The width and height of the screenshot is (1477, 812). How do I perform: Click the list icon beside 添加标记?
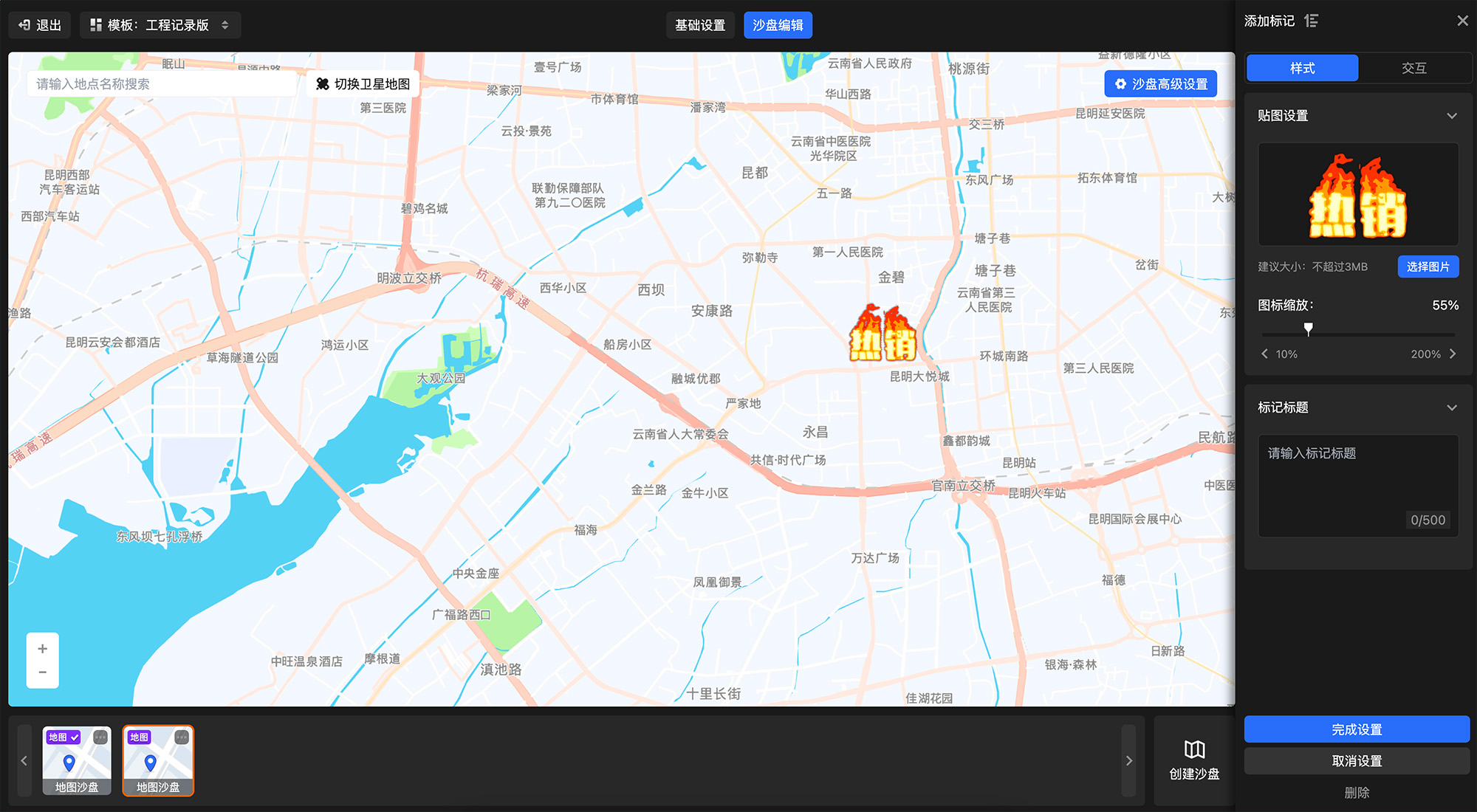1312,21
